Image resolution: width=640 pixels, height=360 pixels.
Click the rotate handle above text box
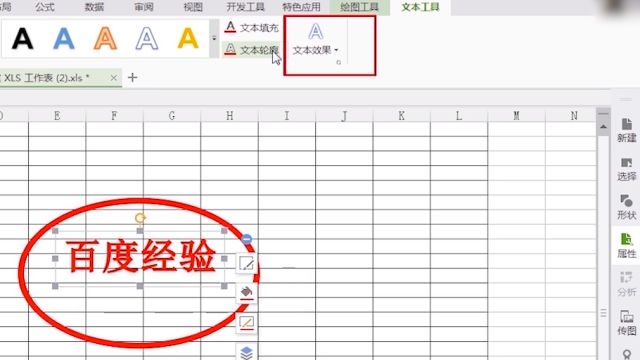(140, 218)
